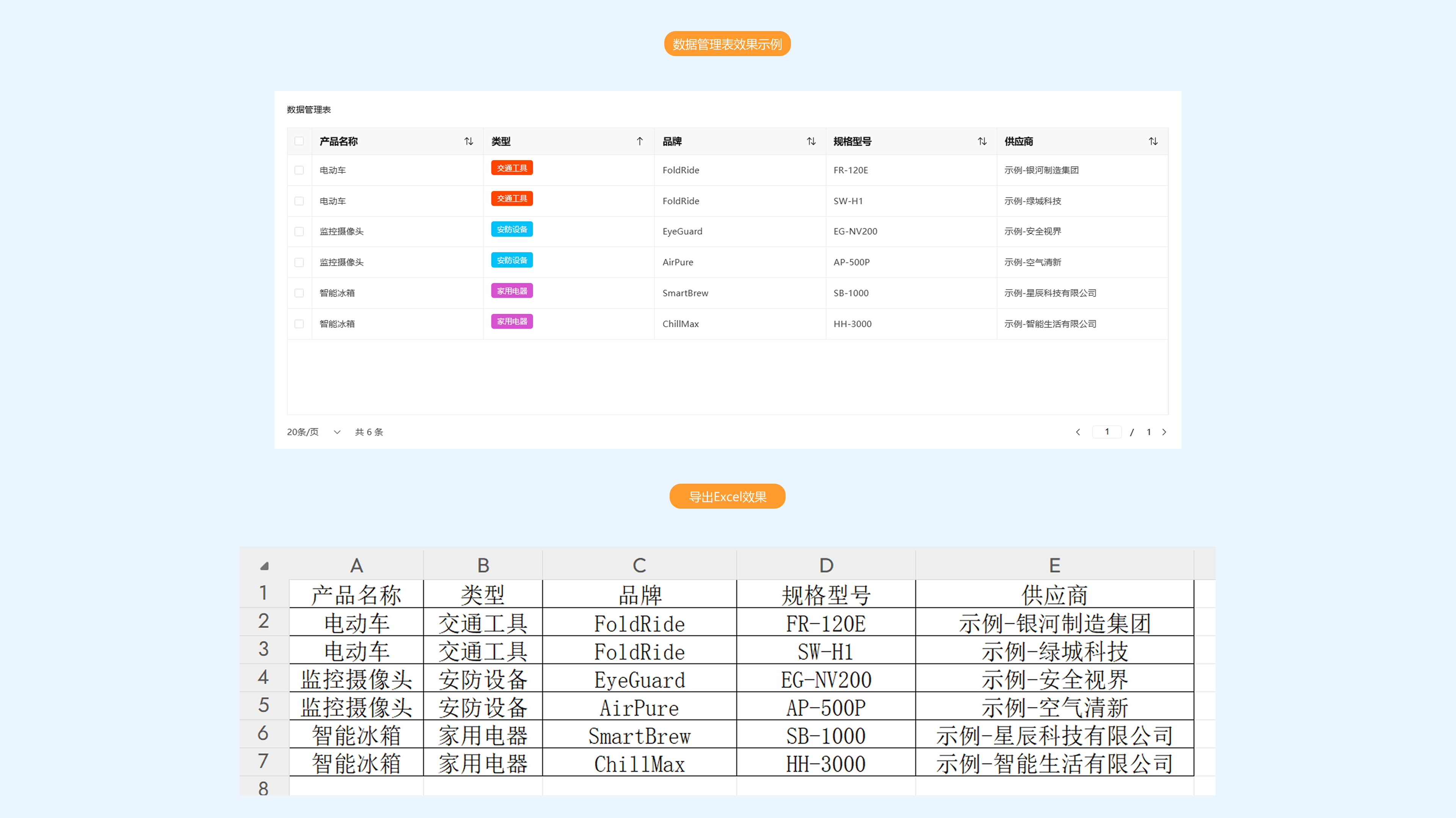
Task: Click the 共 6 条 total count
Action: tap(369, 432)
